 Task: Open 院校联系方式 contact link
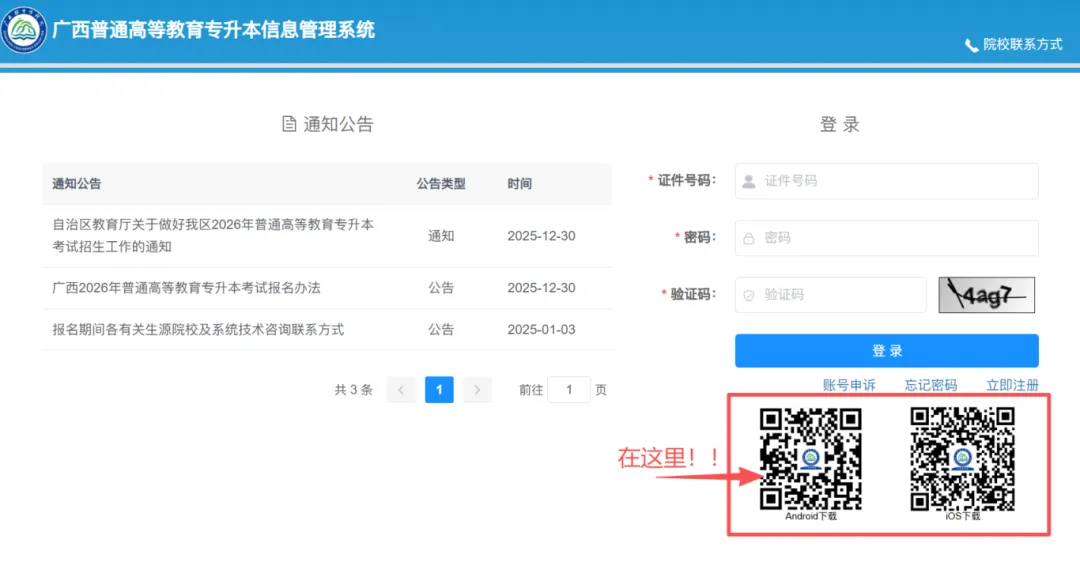pos(1023,45)
